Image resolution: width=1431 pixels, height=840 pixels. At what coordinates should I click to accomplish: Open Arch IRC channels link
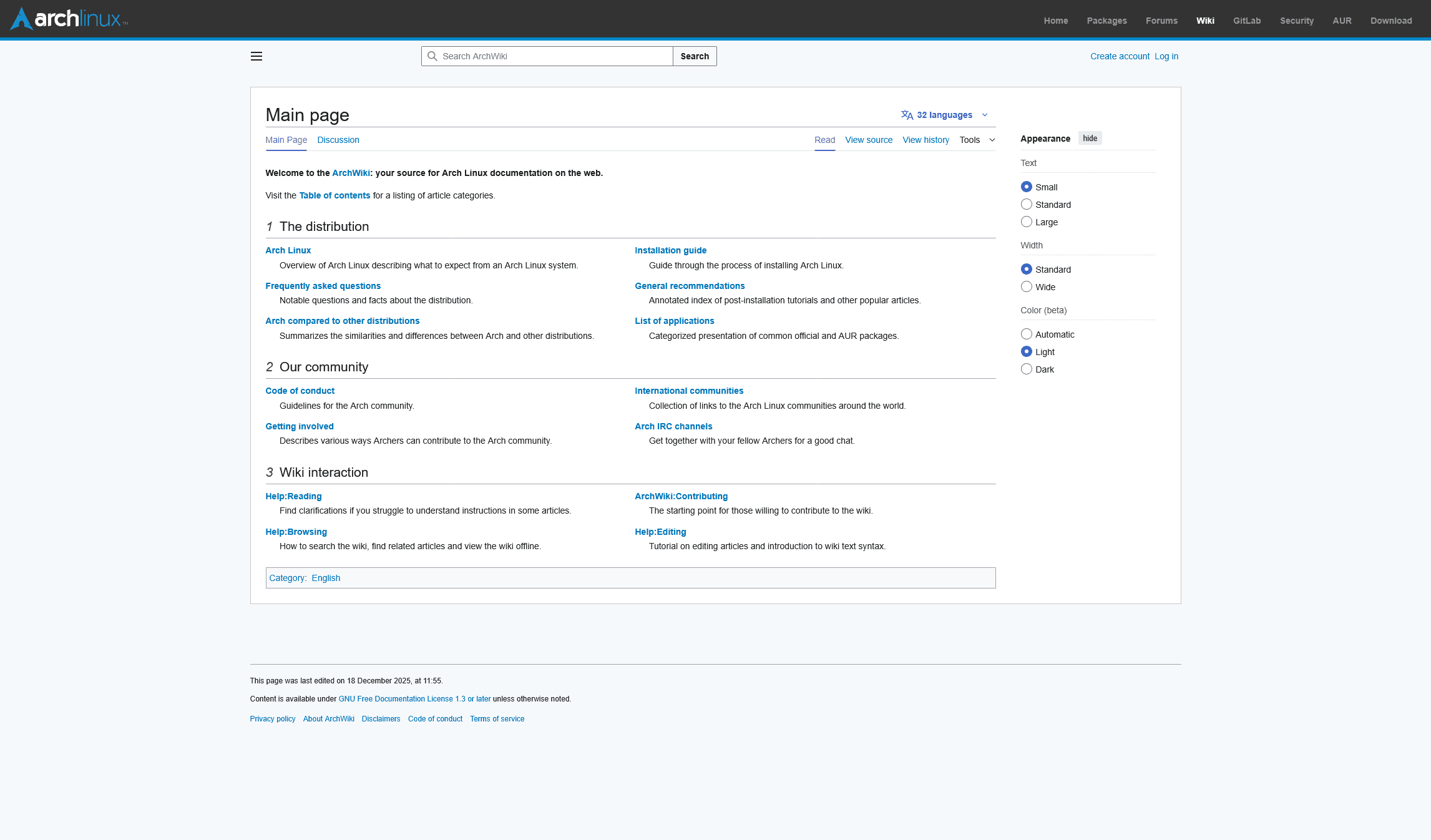[x=673, y=426]
